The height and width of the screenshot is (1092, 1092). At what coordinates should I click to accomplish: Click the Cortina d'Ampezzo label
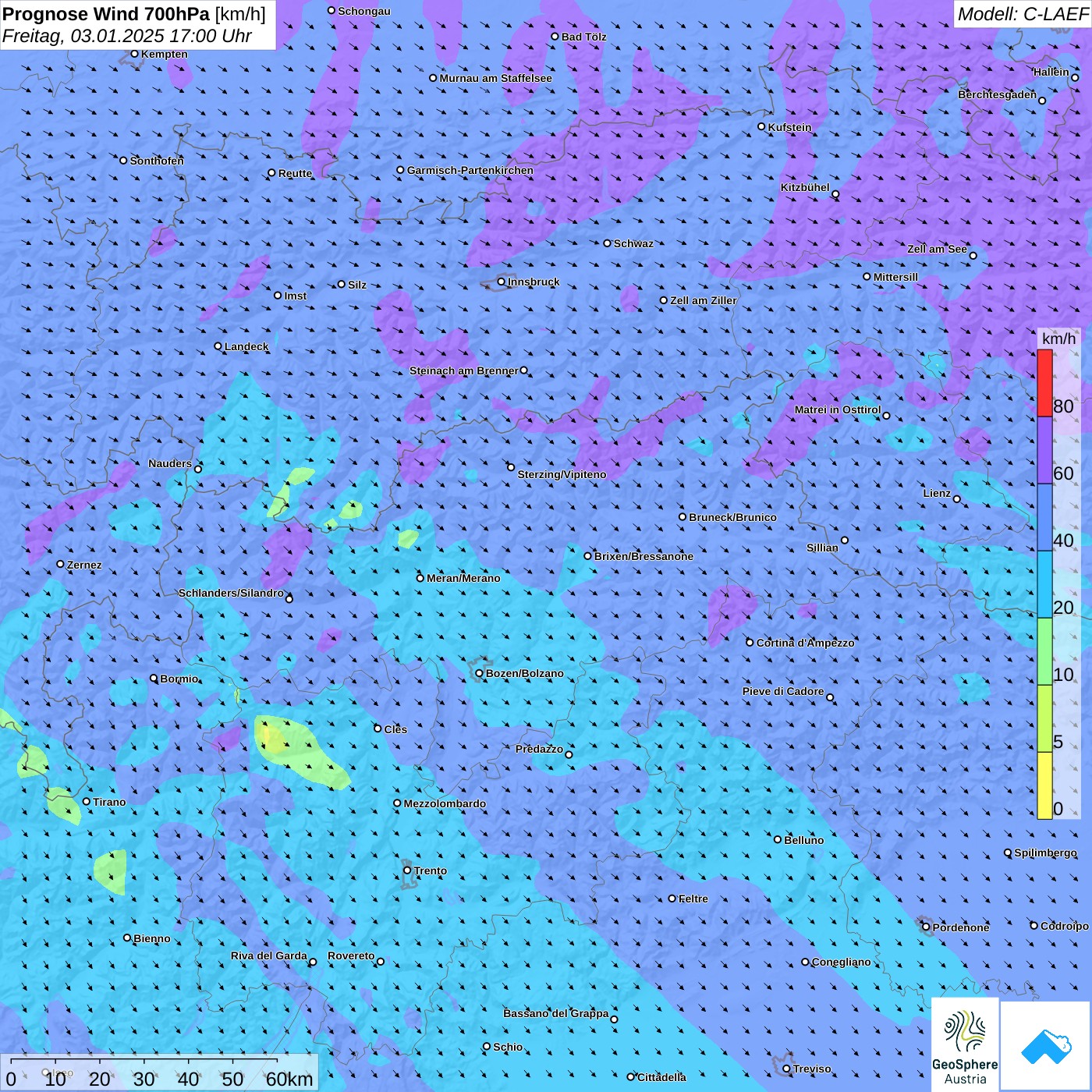click(x=806, y=643)
